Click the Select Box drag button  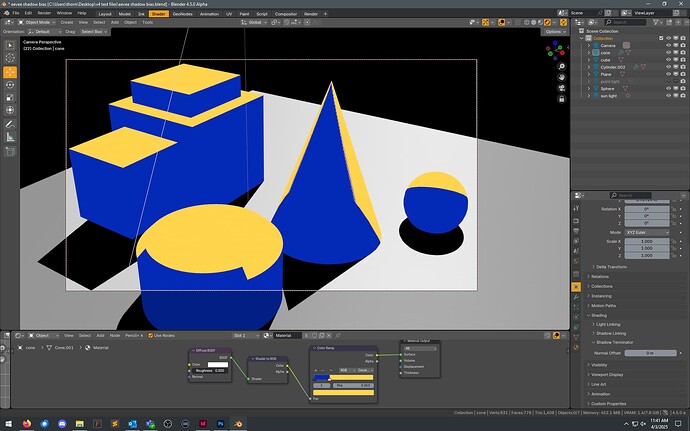[x=93, y=32]
